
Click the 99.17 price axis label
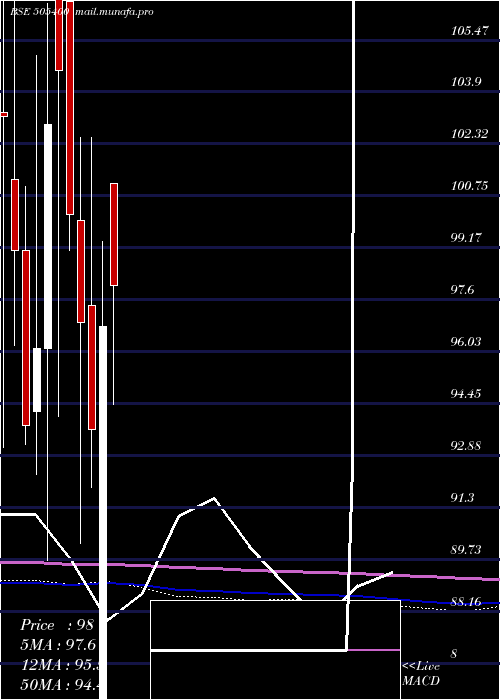pos(466,238)
